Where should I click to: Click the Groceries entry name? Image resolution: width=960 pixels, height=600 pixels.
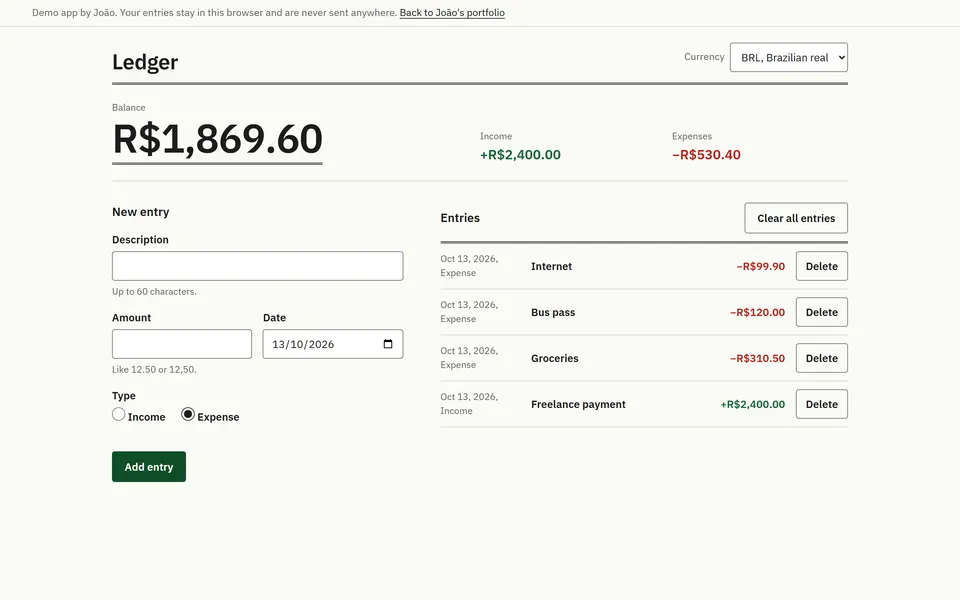[x=555, y=358]
